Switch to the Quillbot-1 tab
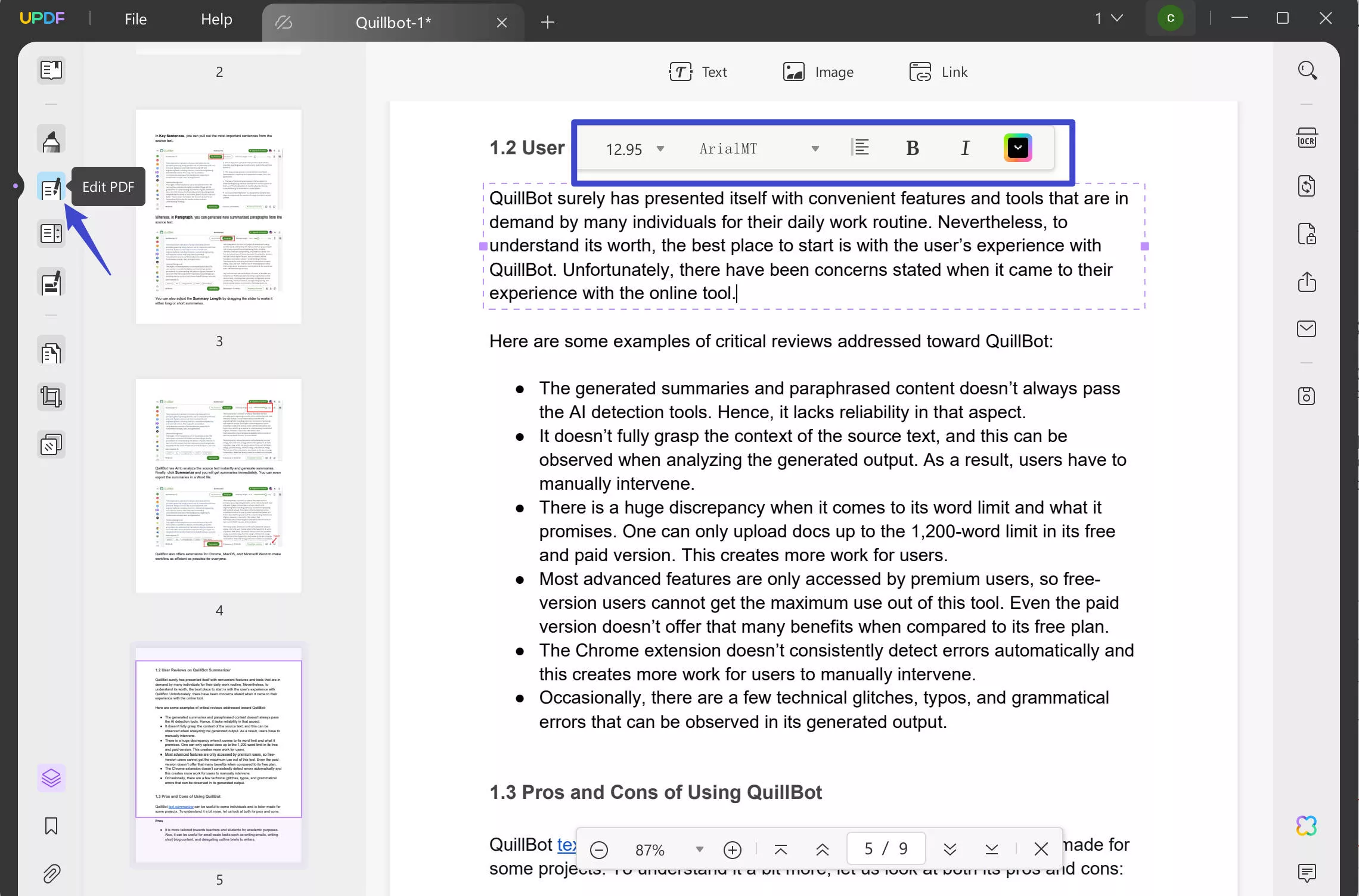 point(392,22)
